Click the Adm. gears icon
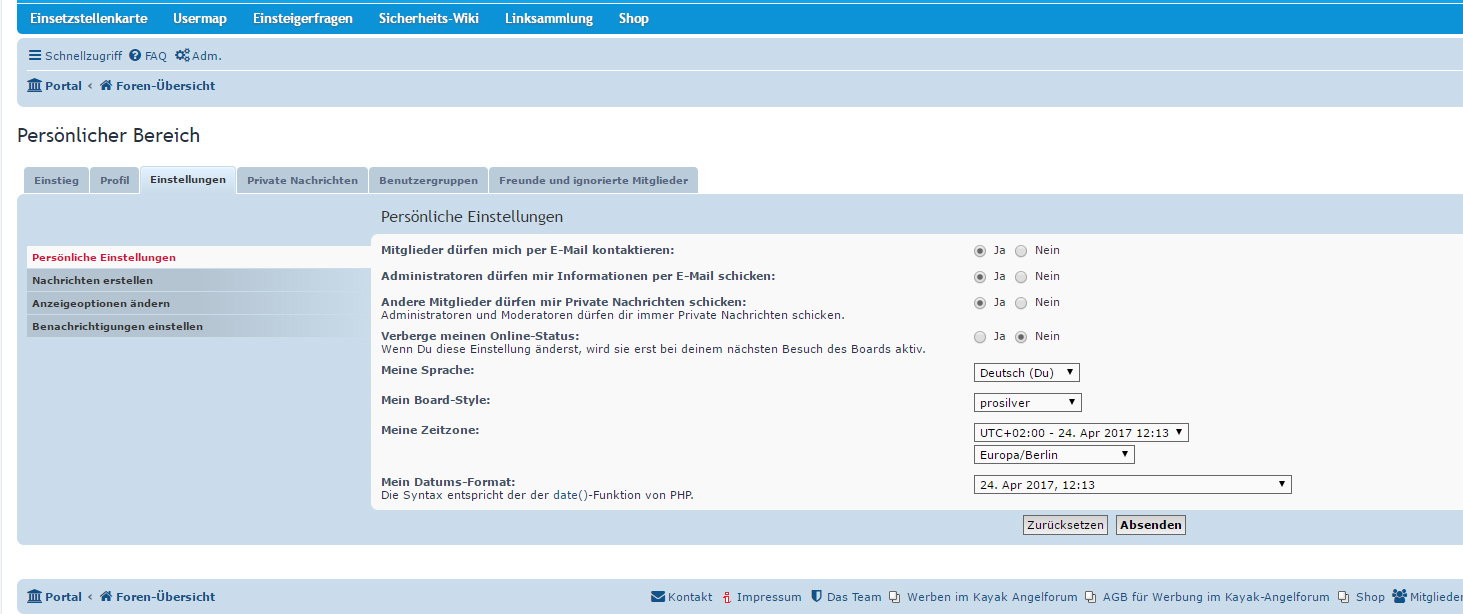The height and width of the screenshot is (614, 1463). (182, 56)
